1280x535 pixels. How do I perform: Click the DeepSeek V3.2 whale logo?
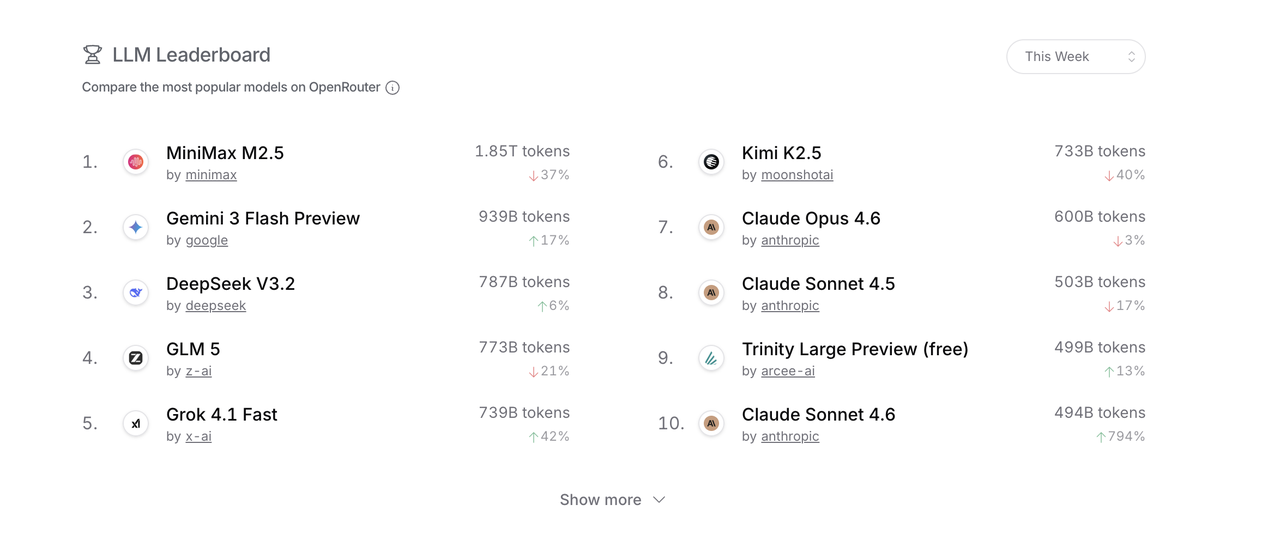tap(136, 293)
